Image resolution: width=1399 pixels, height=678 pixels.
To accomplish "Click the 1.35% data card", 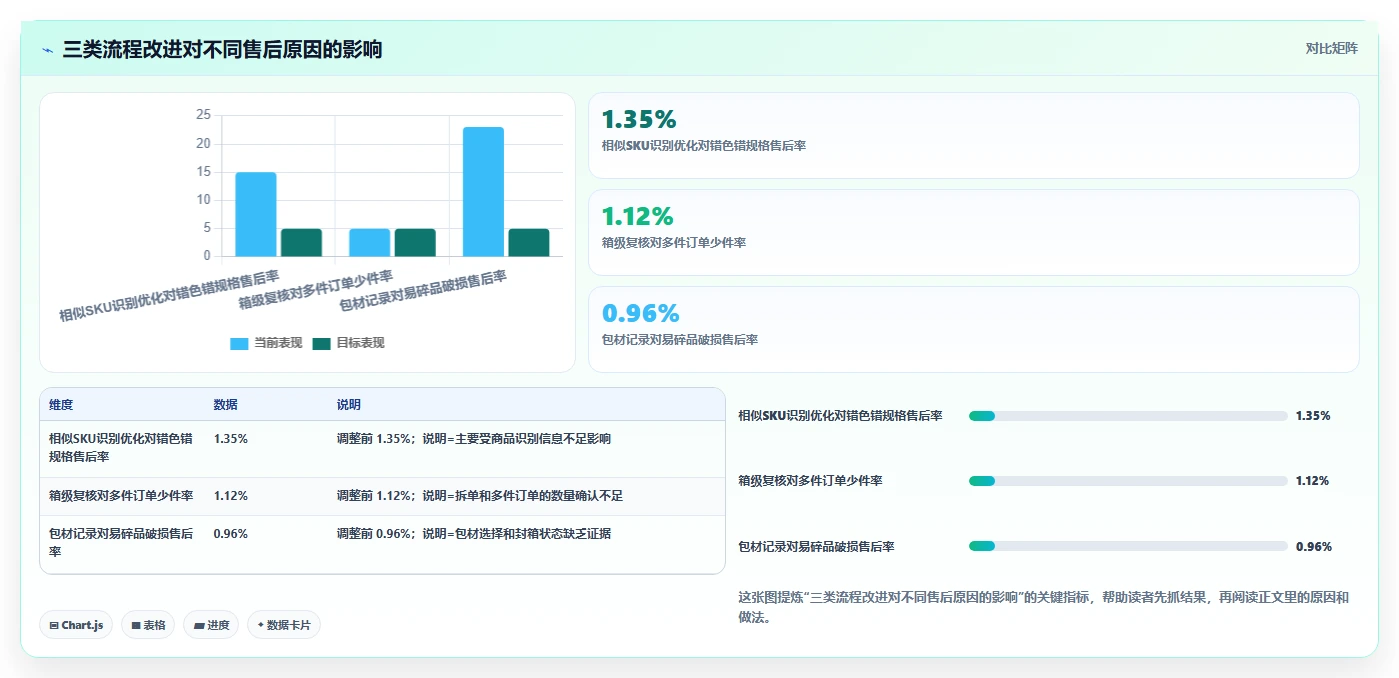I will pos(973,135).
